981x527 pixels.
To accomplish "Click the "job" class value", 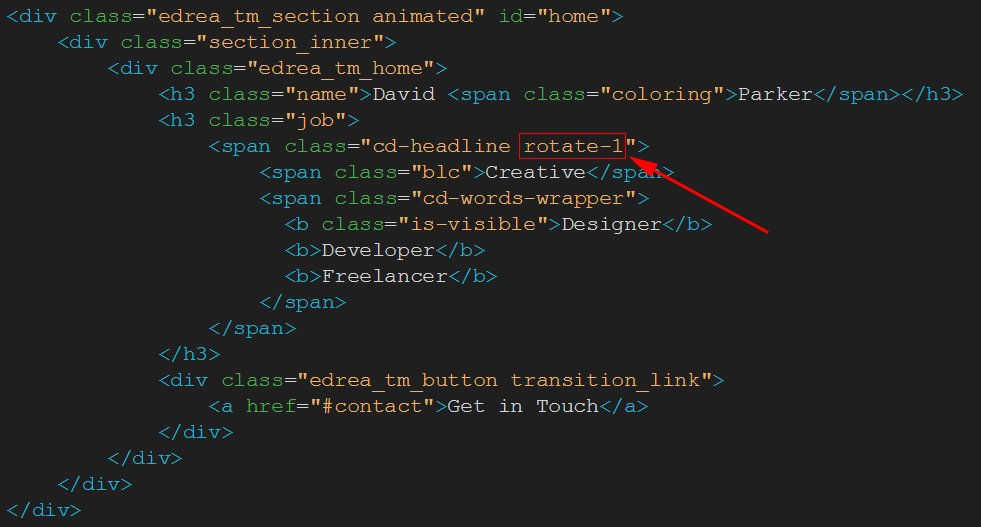I will point(315,121).
